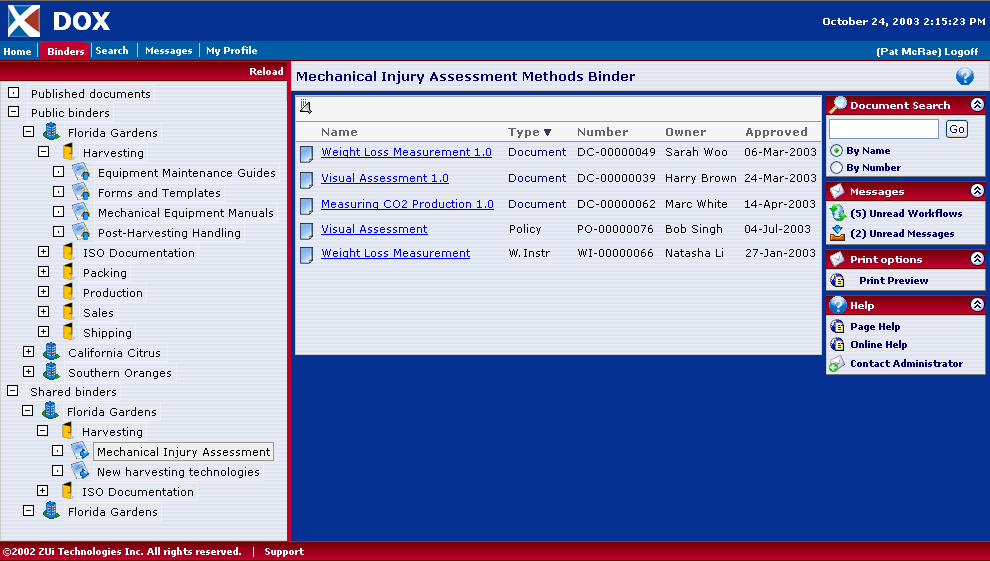Select New harvesting technologies tree item

click(x=178, y=471)
